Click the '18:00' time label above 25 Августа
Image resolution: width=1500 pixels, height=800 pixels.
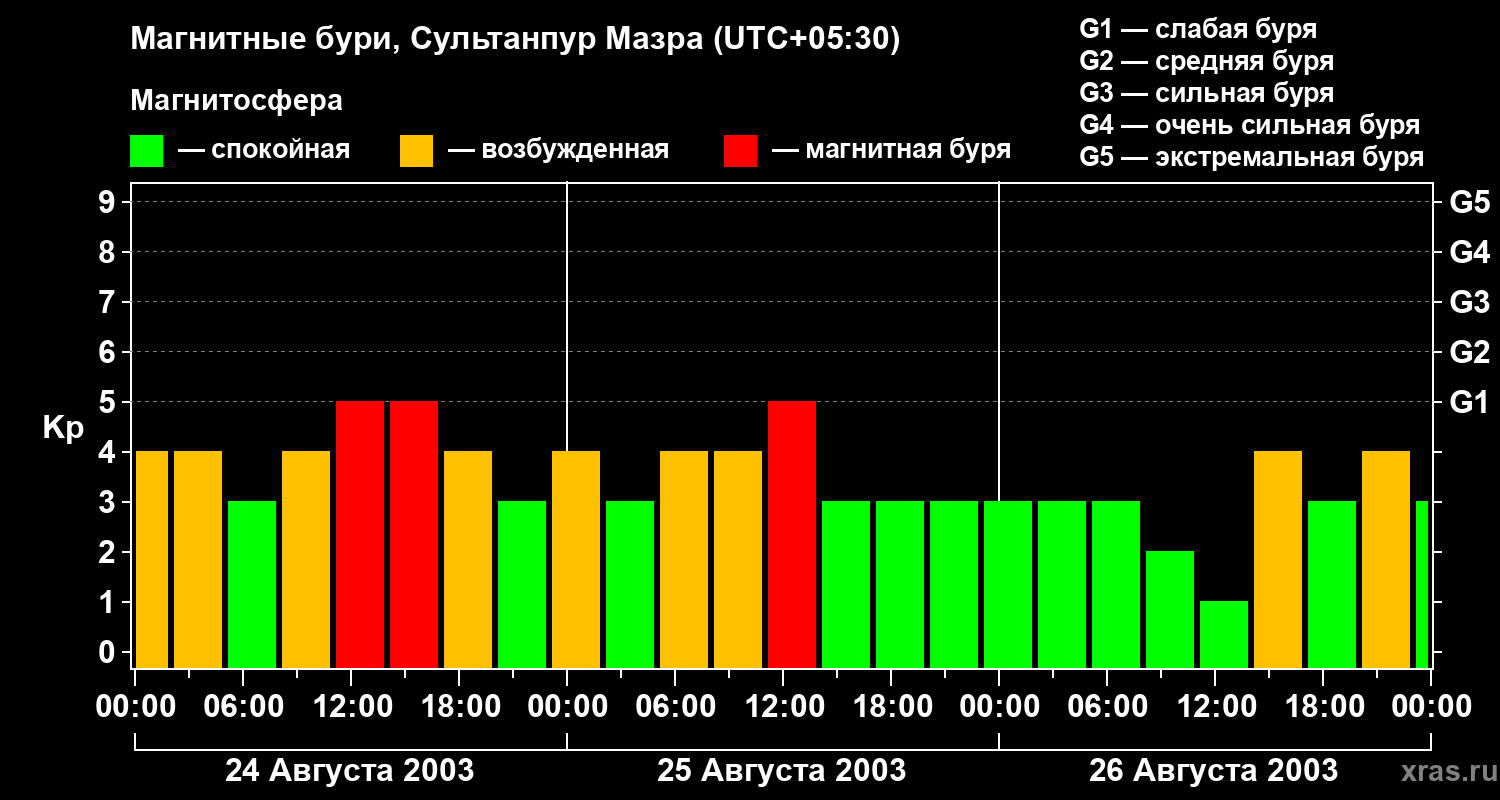click(x=891, y=707)
